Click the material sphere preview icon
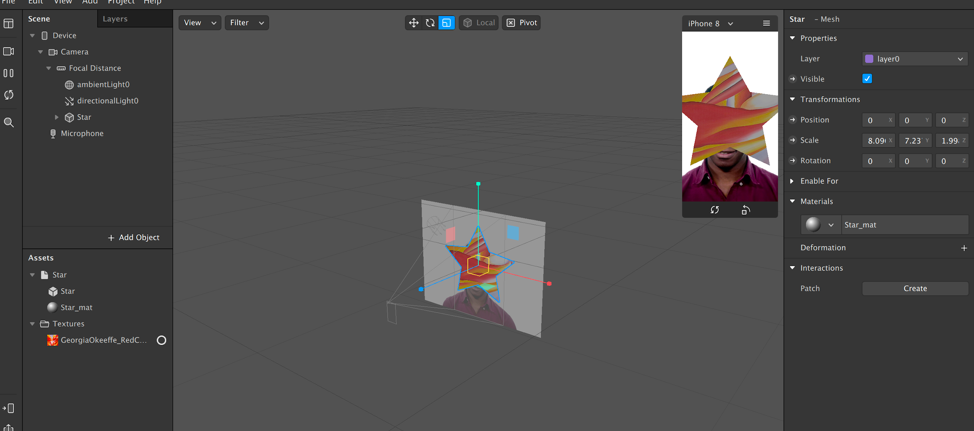 (x=811, y=225)
